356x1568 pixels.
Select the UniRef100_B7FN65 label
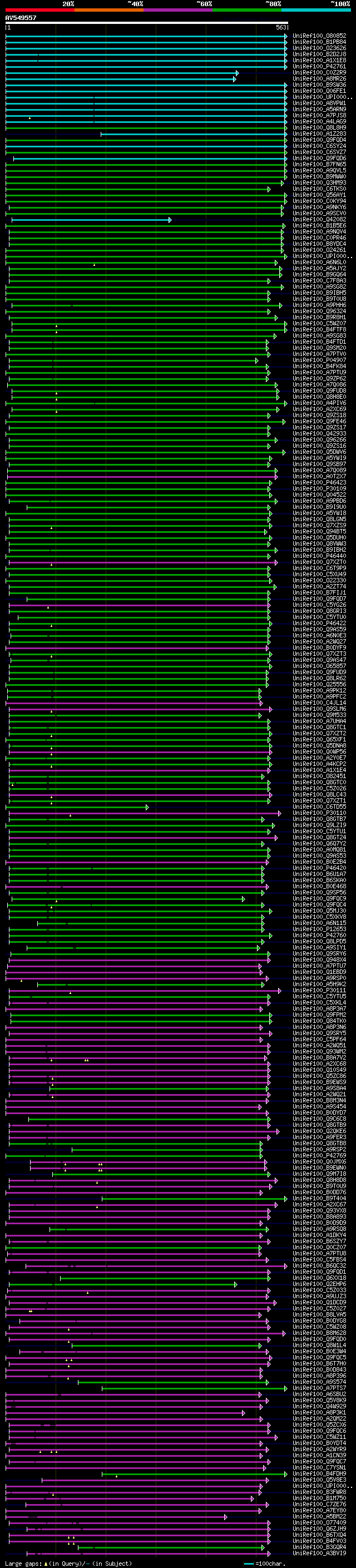pyautogui.click(x=319, y=164)
